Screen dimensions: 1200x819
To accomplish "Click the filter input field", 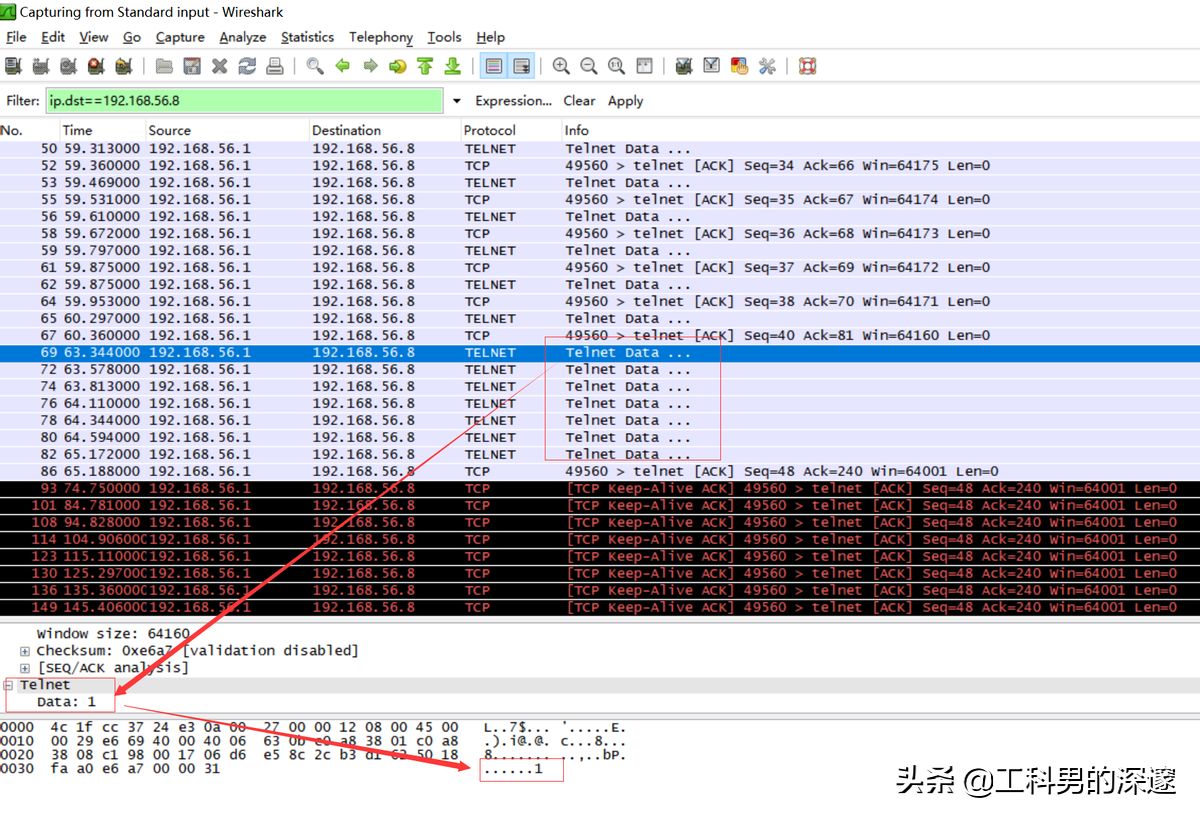I will [243, 101].
